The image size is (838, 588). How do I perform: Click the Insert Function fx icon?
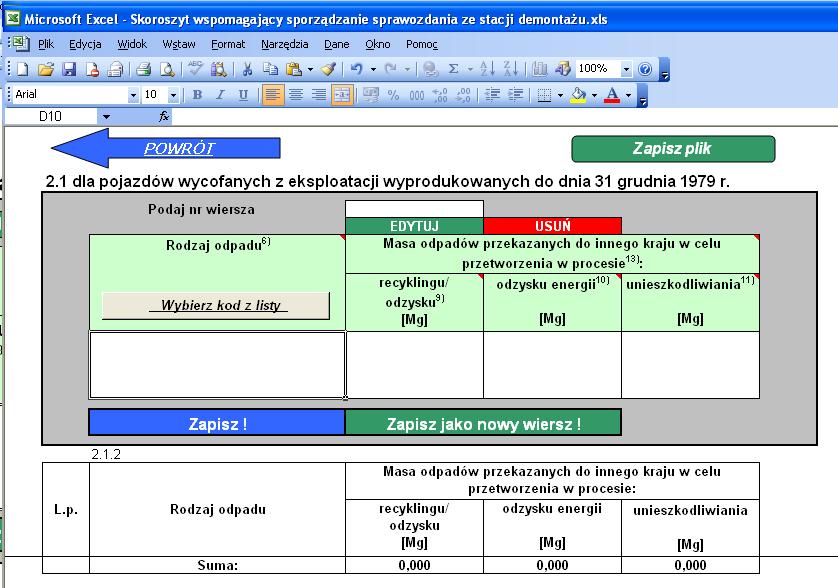(164, 116)
